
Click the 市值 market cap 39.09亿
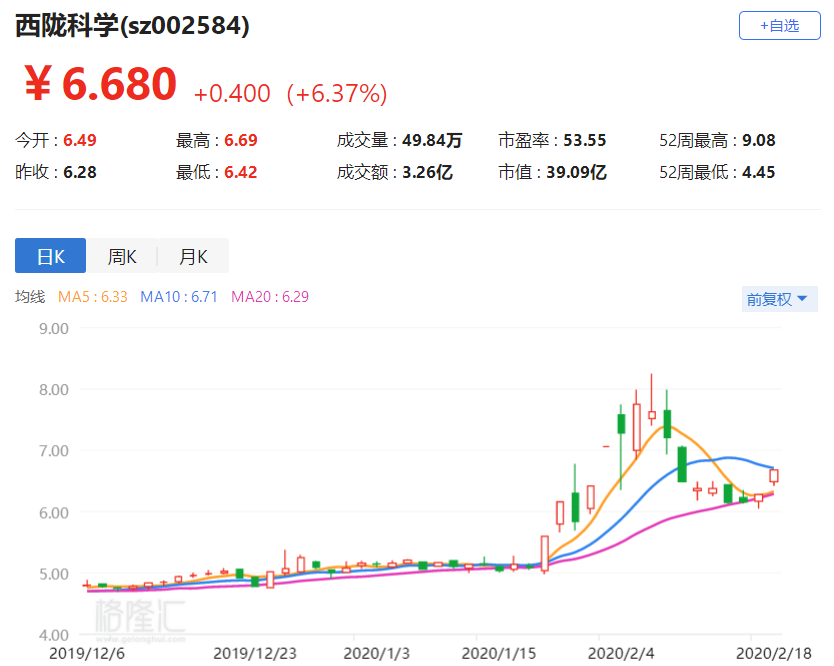tap(576, 172)
